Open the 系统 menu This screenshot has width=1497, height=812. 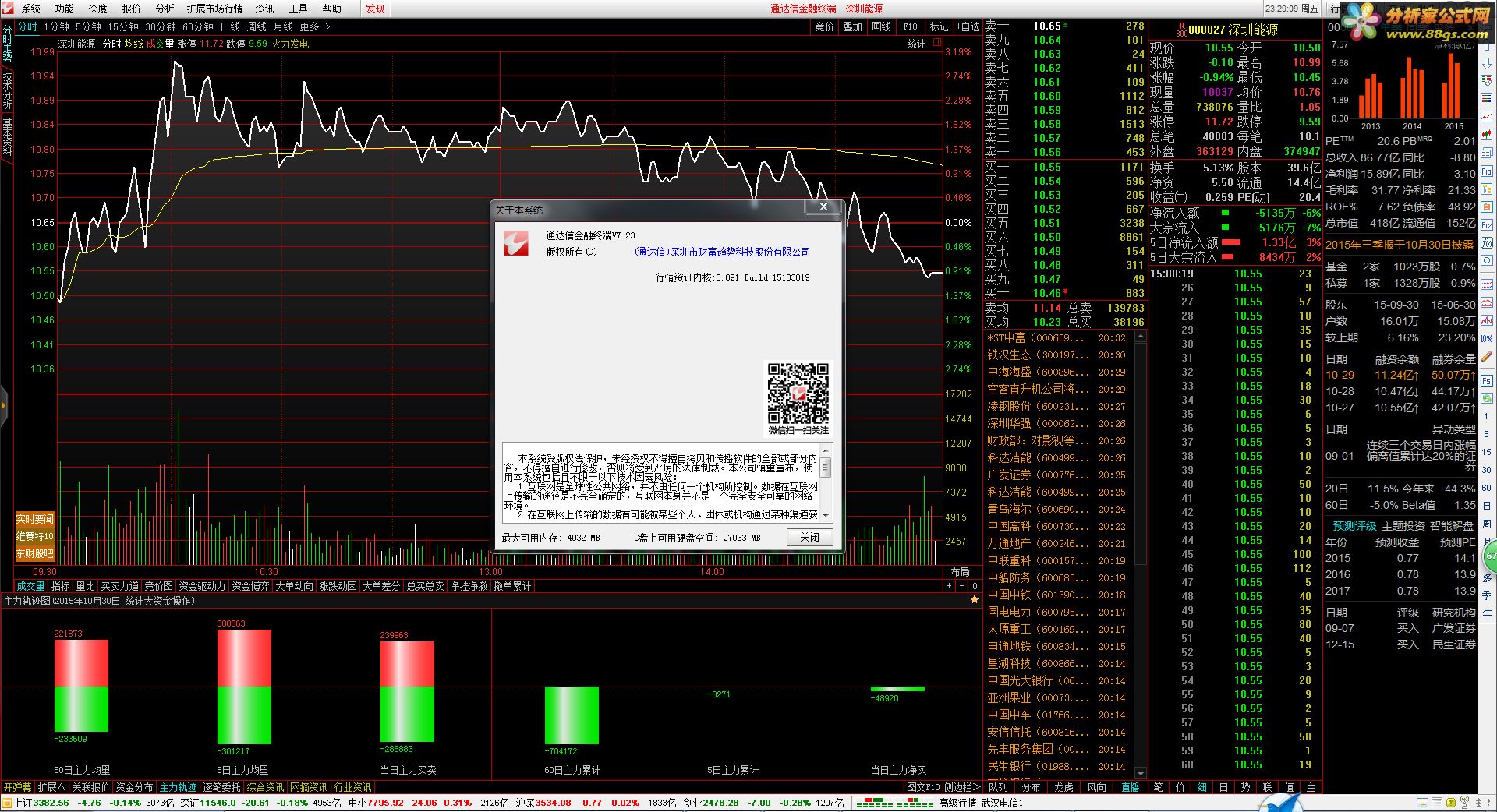pyautogui.click(x=31, y=9)
